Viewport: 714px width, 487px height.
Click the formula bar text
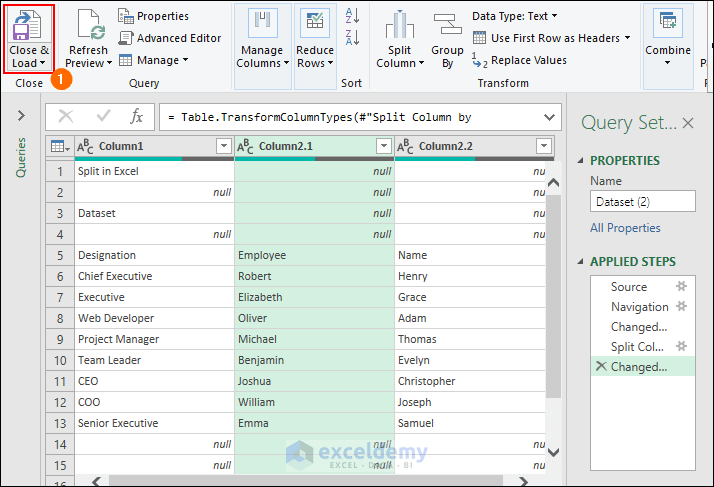coord(320,117)
